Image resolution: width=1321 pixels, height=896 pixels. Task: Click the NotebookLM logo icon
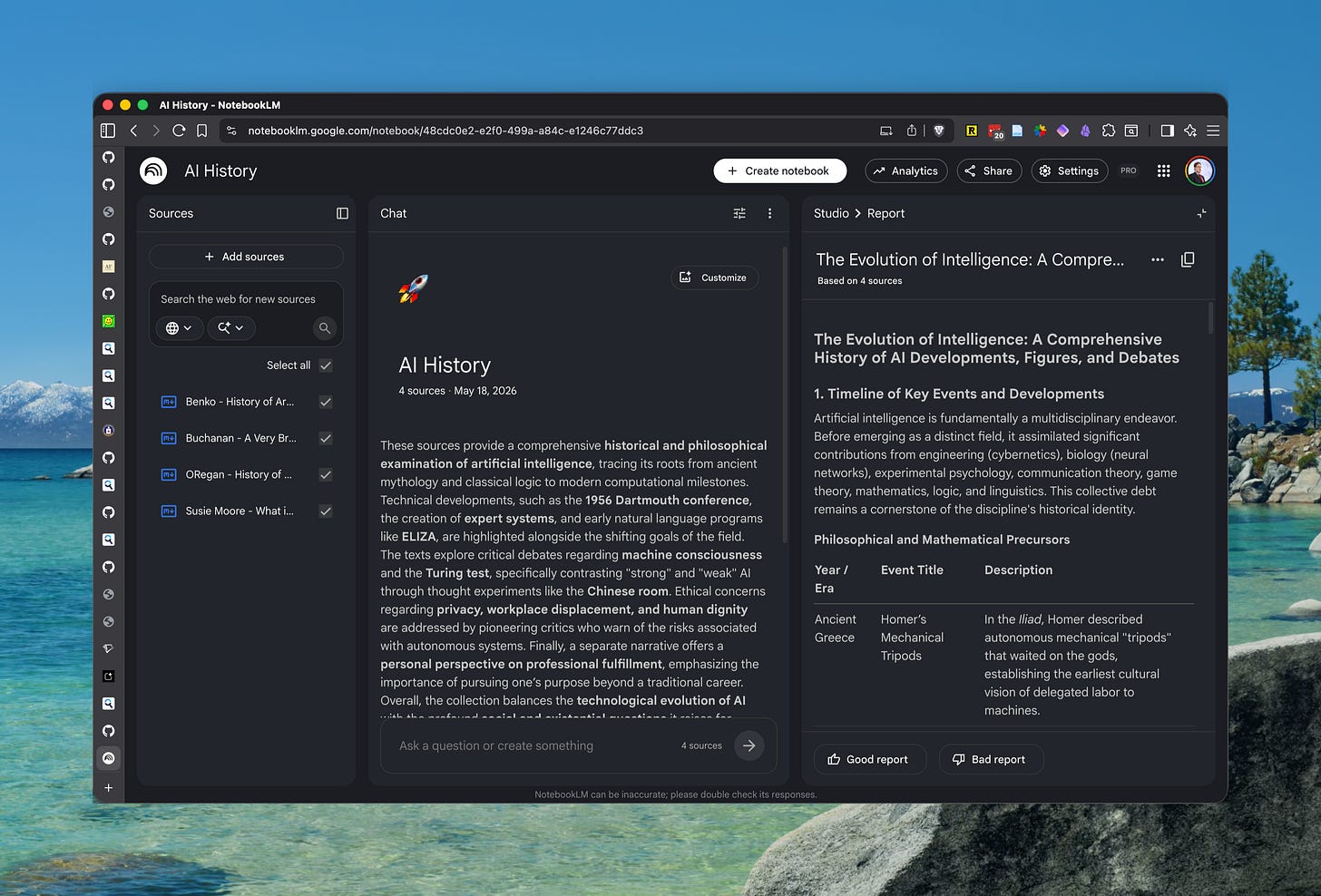153,170
